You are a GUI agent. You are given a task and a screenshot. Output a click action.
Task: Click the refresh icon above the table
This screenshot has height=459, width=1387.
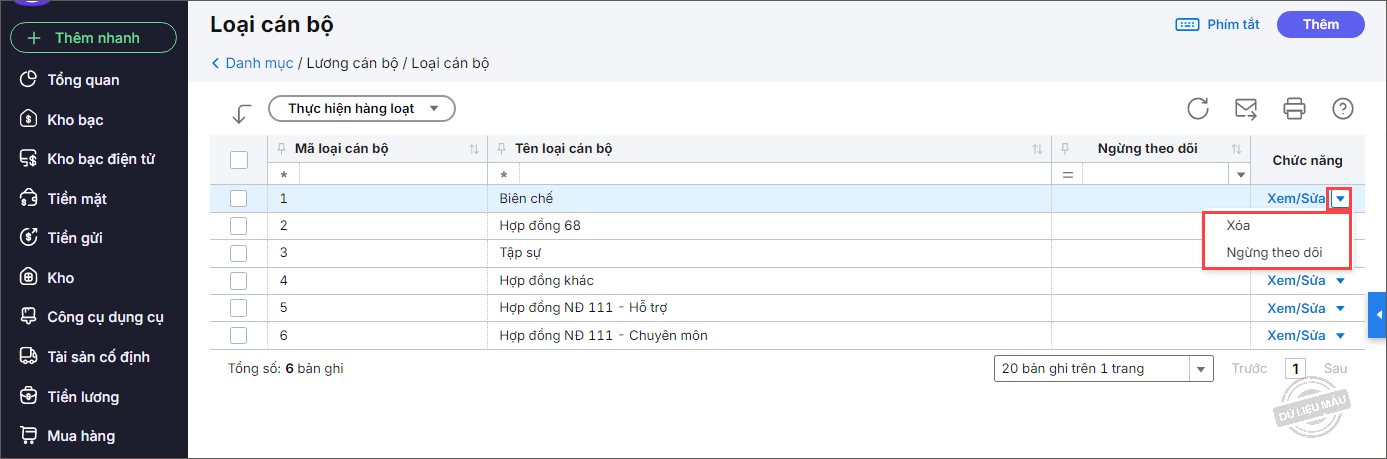(x=1198, y=109)
